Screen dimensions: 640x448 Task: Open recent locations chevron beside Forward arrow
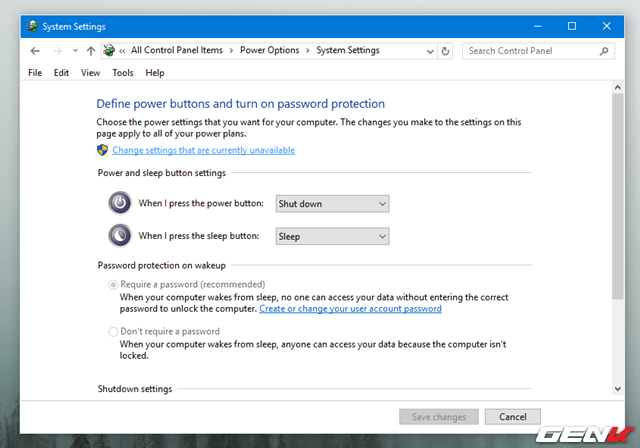[75, 51]
